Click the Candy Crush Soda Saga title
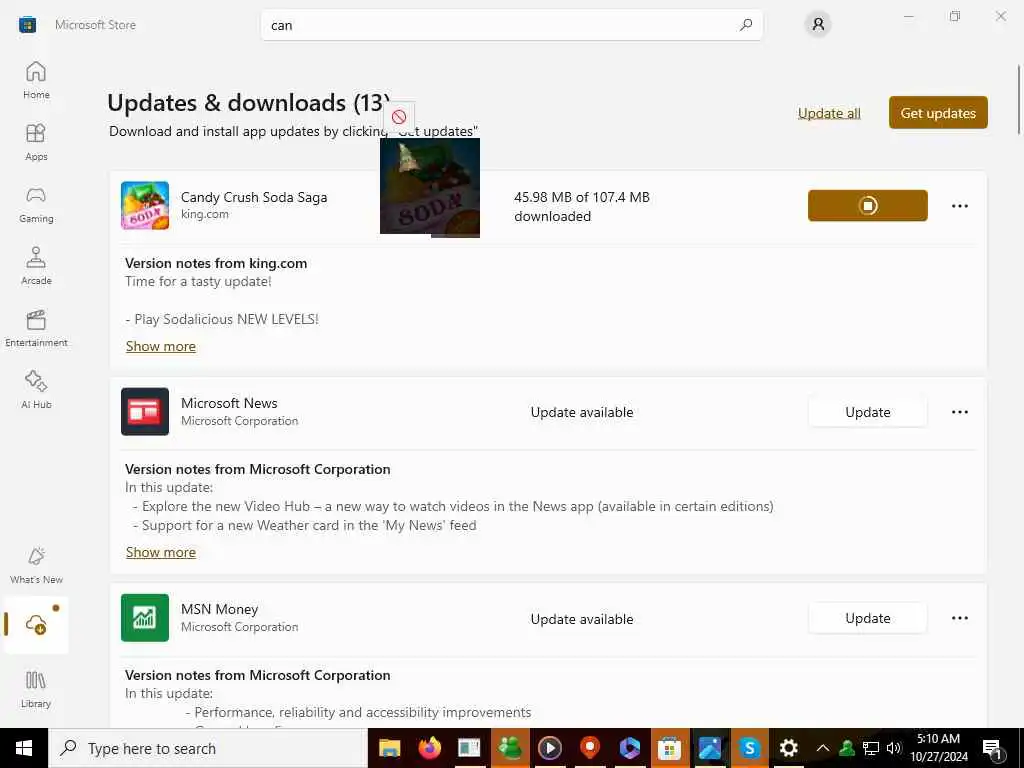The width and height of the screenshot is (1024, 768). tap(254, 197)
